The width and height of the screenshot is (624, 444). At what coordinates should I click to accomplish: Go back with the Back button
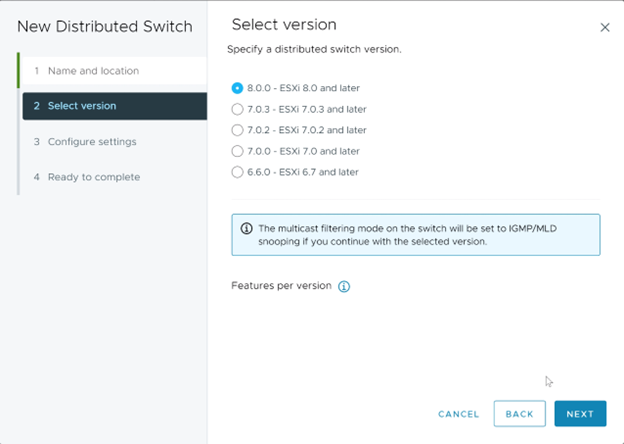[x=519, y=414]
